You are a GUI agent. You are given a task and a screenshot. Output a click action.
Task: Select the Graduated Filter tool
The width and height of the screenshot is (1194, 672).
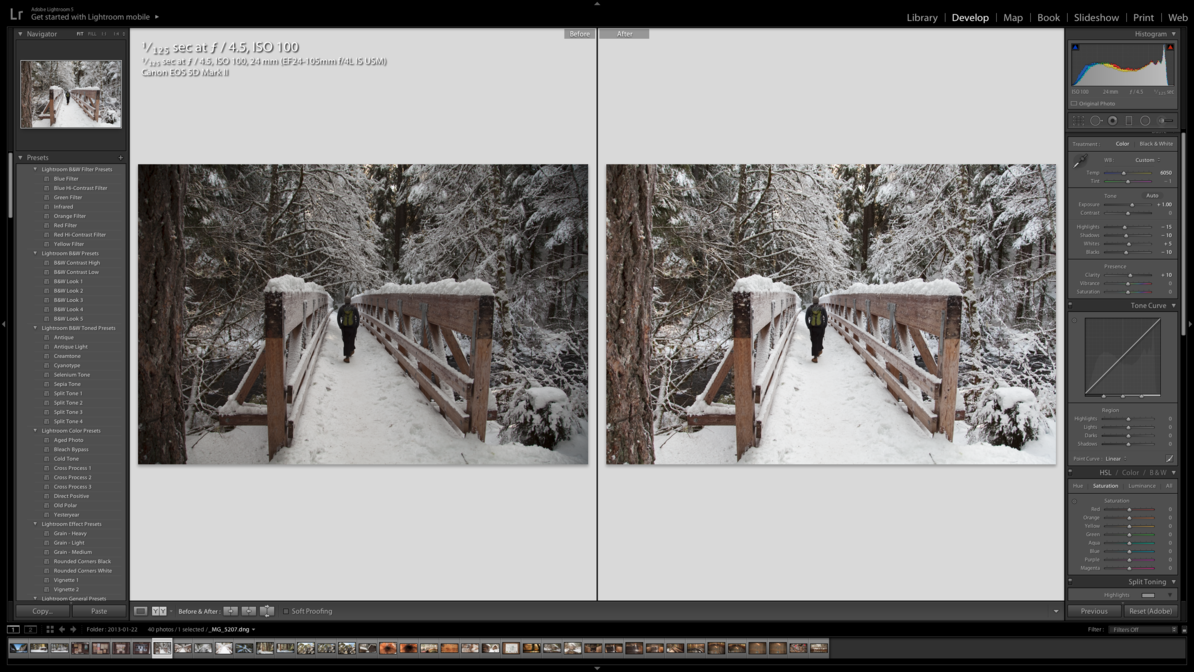point(1129,121)
